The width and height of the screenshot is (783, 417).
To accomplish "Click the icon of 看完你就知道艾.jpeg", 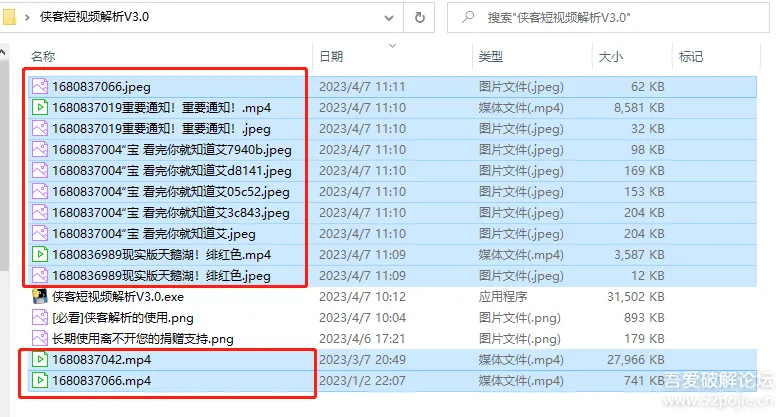I will [40, 233].
